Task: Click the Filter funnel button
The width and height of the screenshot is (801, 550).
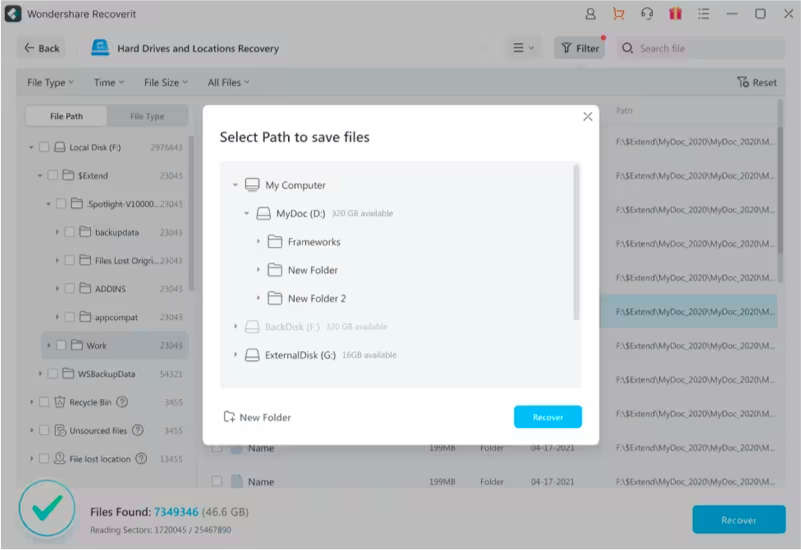Action: pos(579,48)
